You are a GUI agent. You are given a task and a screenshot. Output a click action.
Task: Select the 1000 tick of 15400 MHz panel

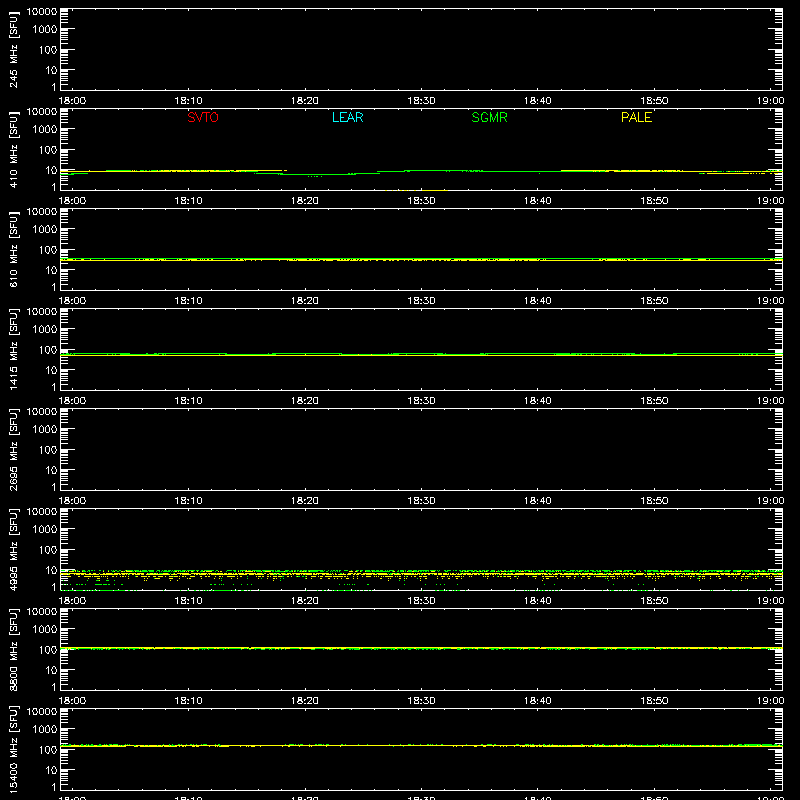[x=45, y=730]
